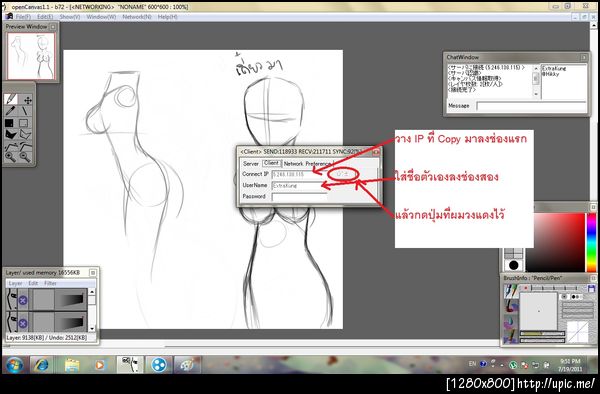Open the Help(H) menu
The height and width of the screenshot is (394, 600).
(x=168, y=17)
